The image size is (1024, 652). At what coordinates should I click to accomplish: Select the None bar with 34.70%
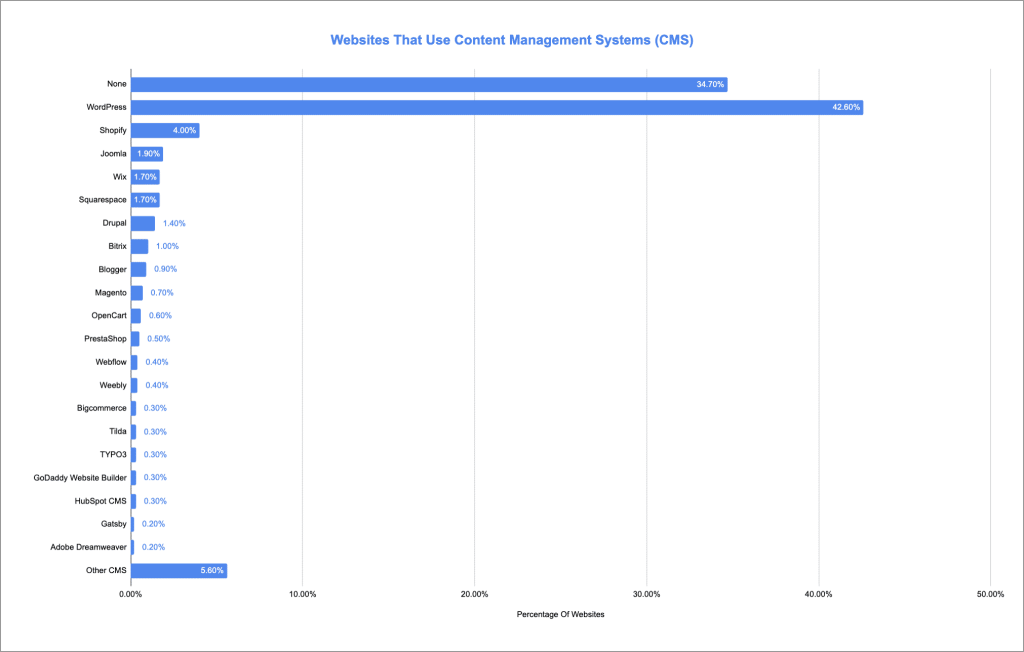point(429,84)
